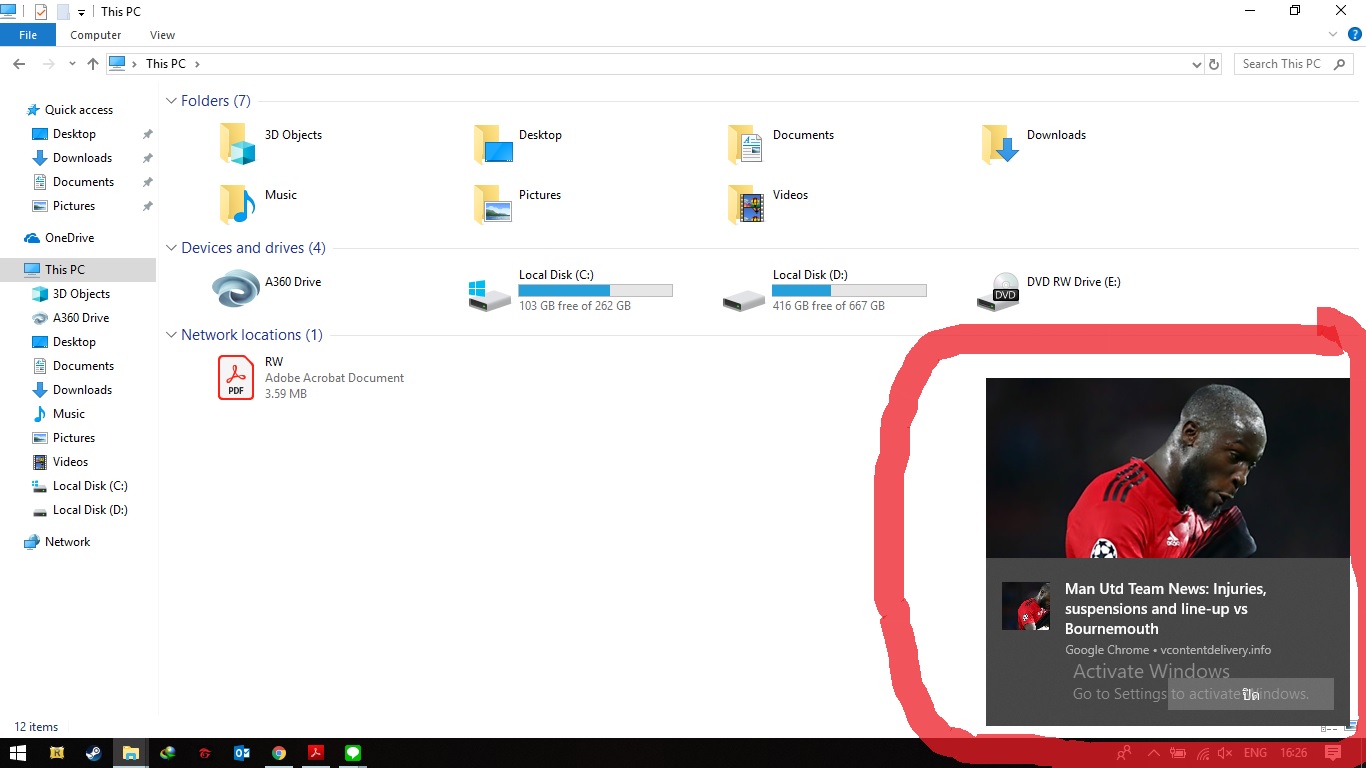Select the Music folder in the Folders group
This screenshot has width=1366, height=768.
coord(238,204)
